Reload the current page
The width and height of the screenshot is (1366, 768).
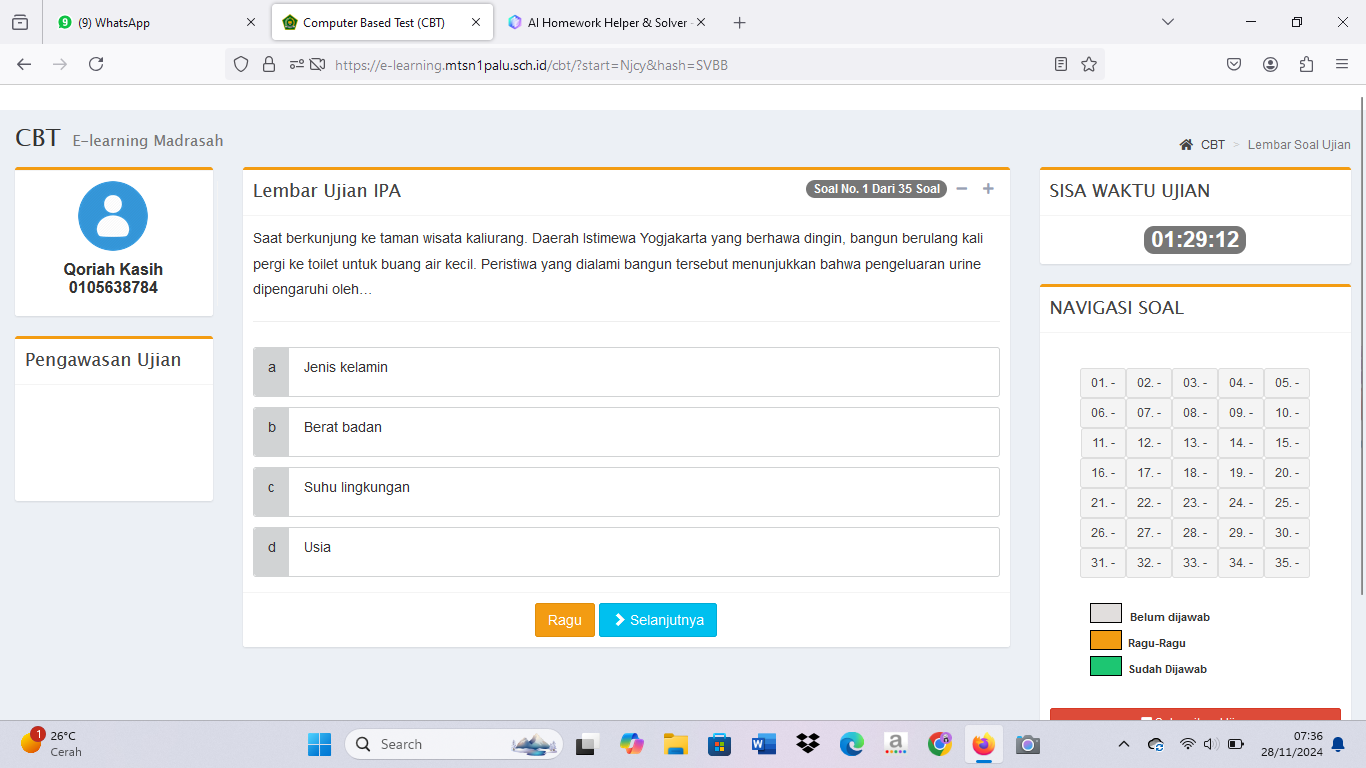pyautogui.click(x=96, y=64)
